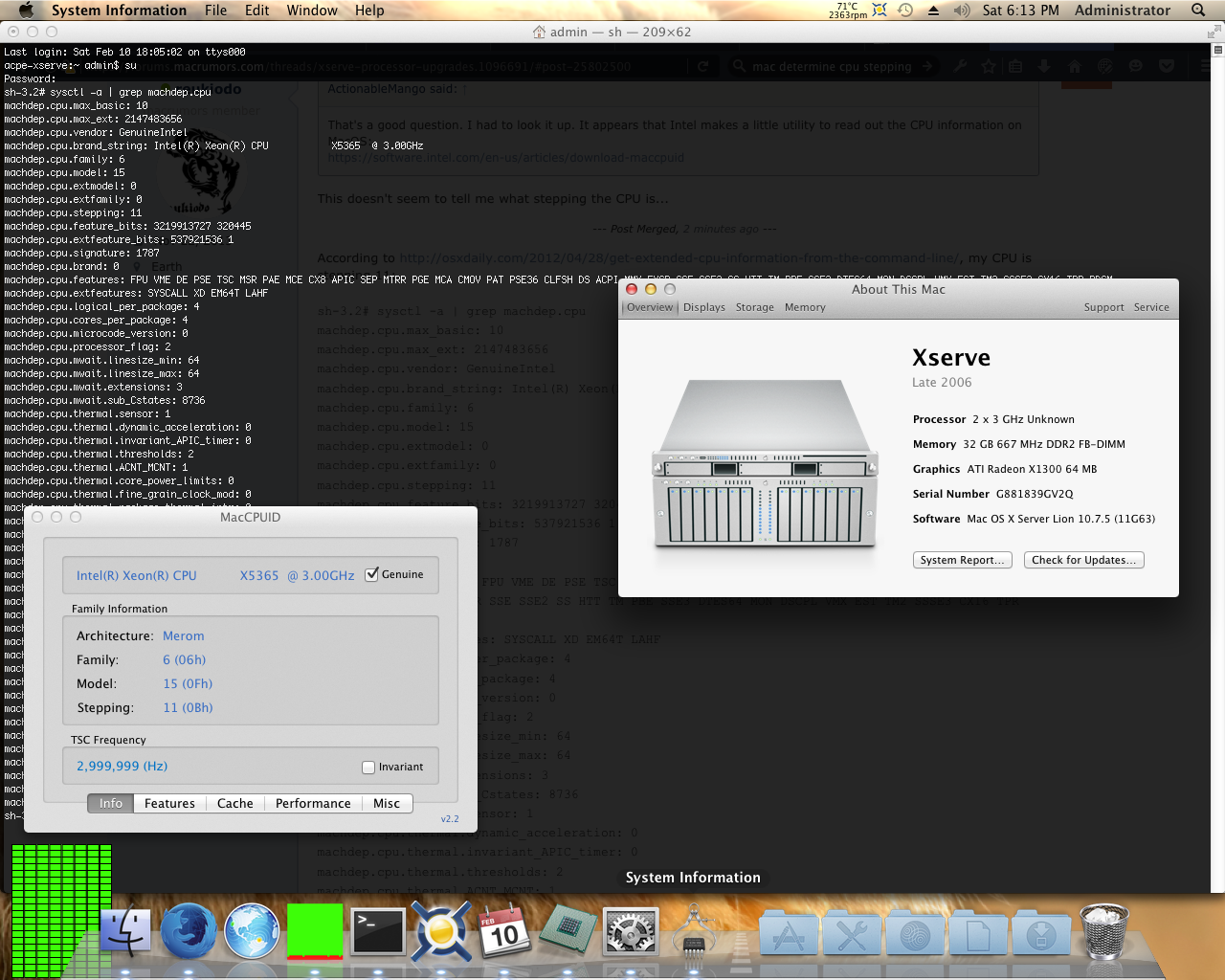Click the Sat 6:13 PM clock

click(x=1020, y=11)
